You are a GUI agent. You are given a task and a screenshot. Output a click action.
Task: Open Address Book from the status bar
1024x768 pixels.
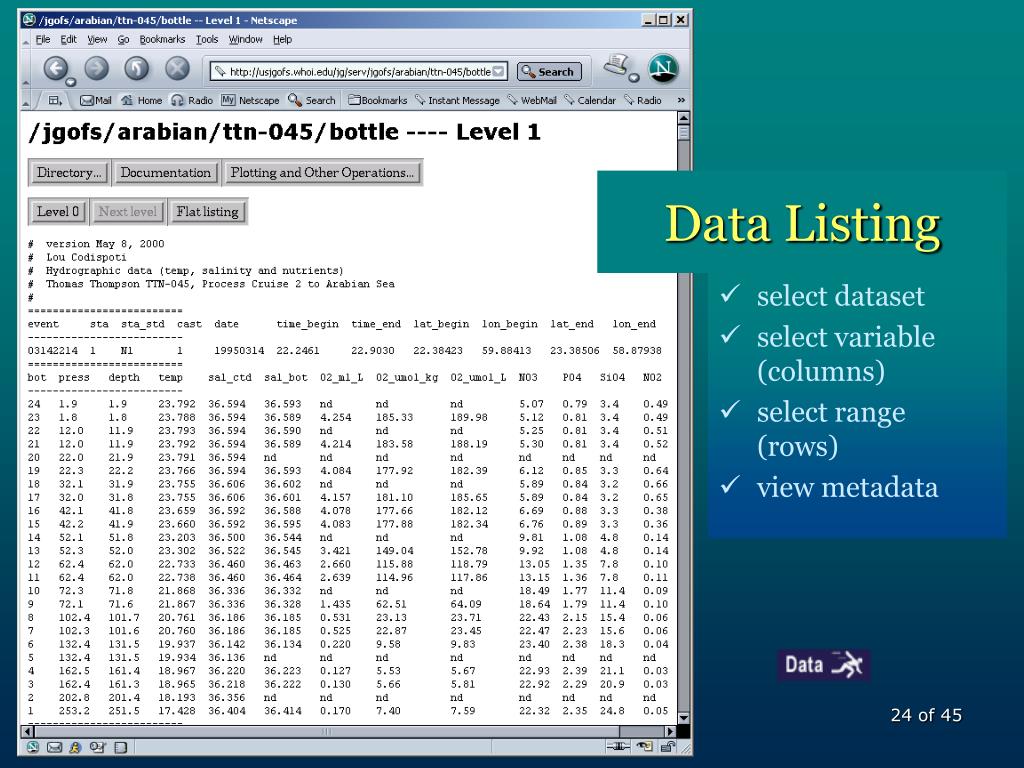pyautogui.click(x=121, y=747)
